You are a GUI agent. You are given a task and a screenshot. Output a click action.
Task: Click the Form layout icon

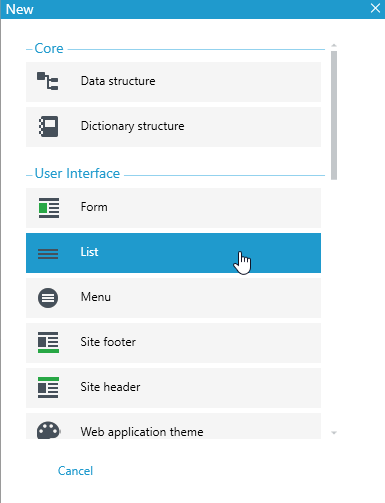(x=49, y=208)
